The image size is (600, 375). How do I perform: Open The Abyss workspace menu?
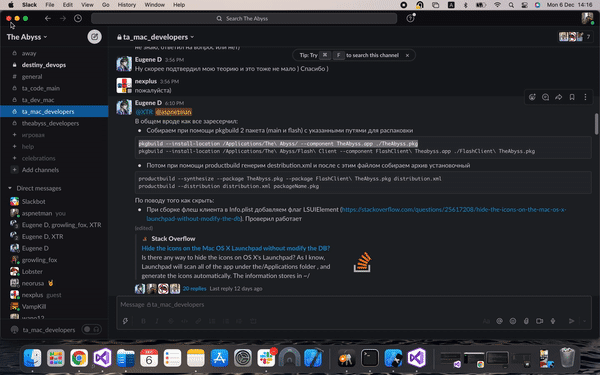(x=27, y=37)
